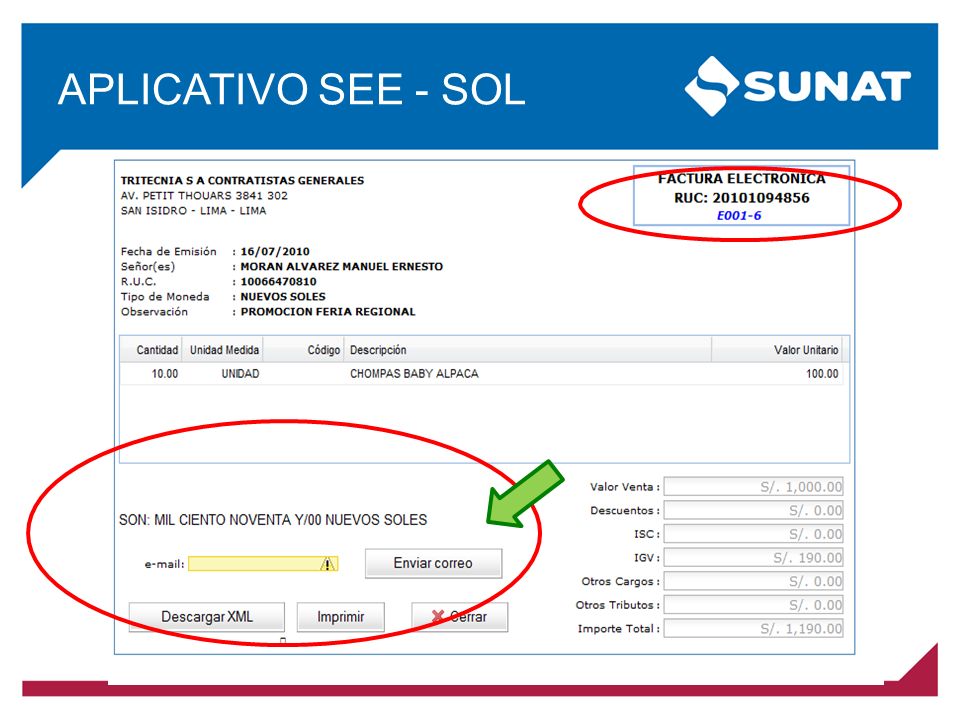Screen dimensions: 960x720
Task: Click the Otros Cargos amount field
Action: pos(754,581)
